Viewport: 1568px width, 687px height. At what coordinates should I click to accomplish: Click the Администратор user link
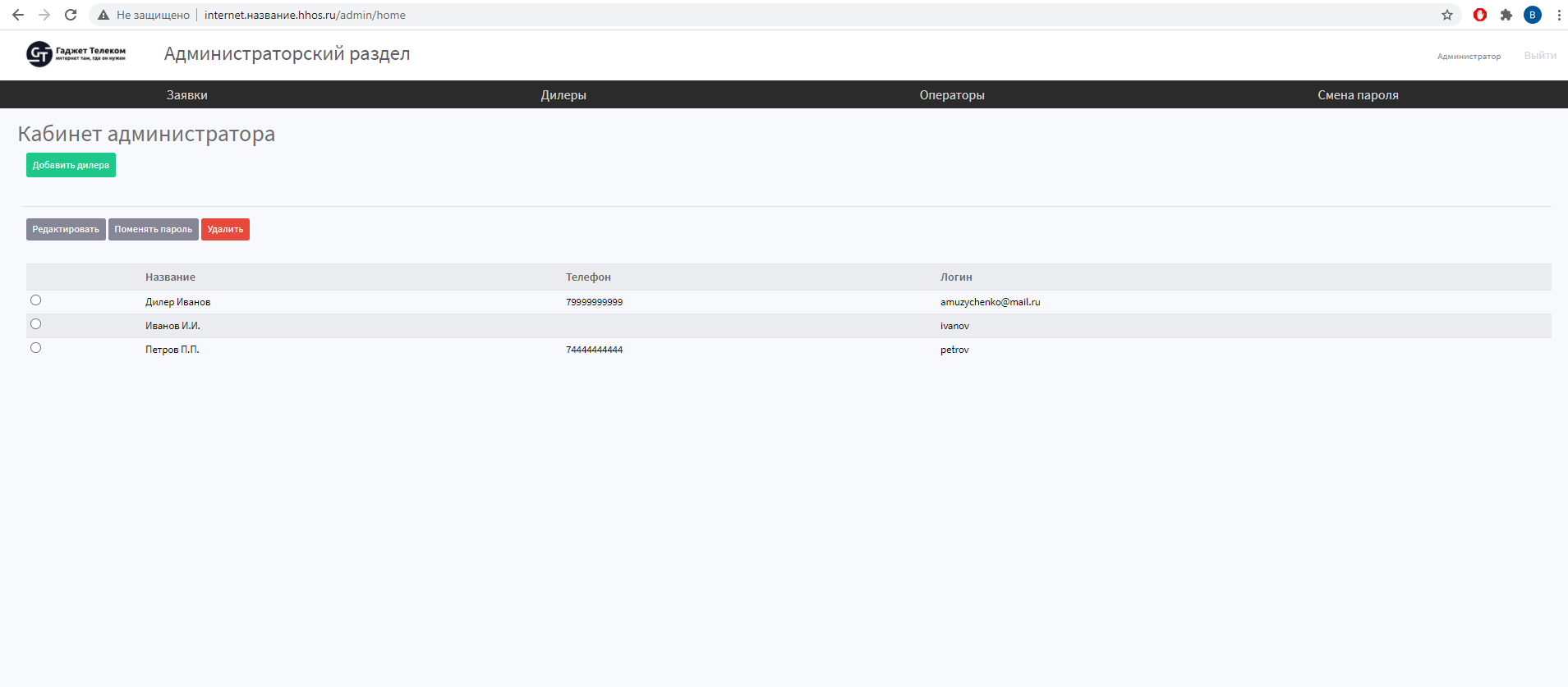[x=1469, y=57]
